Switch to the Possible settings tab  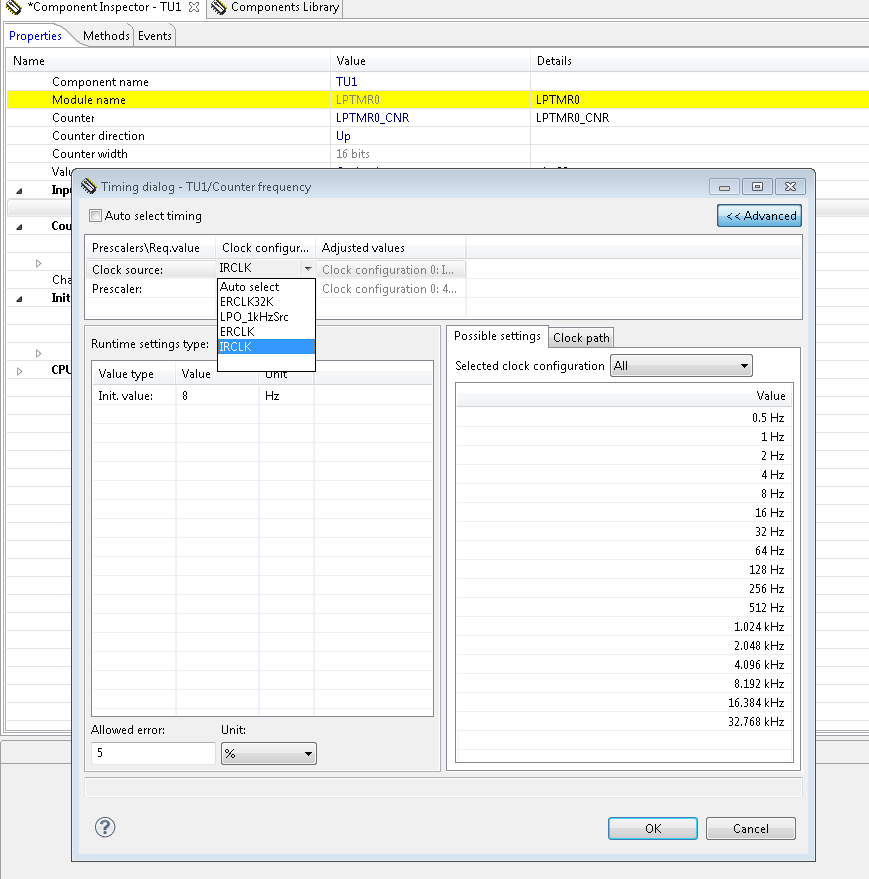click(x=497, y=336)
